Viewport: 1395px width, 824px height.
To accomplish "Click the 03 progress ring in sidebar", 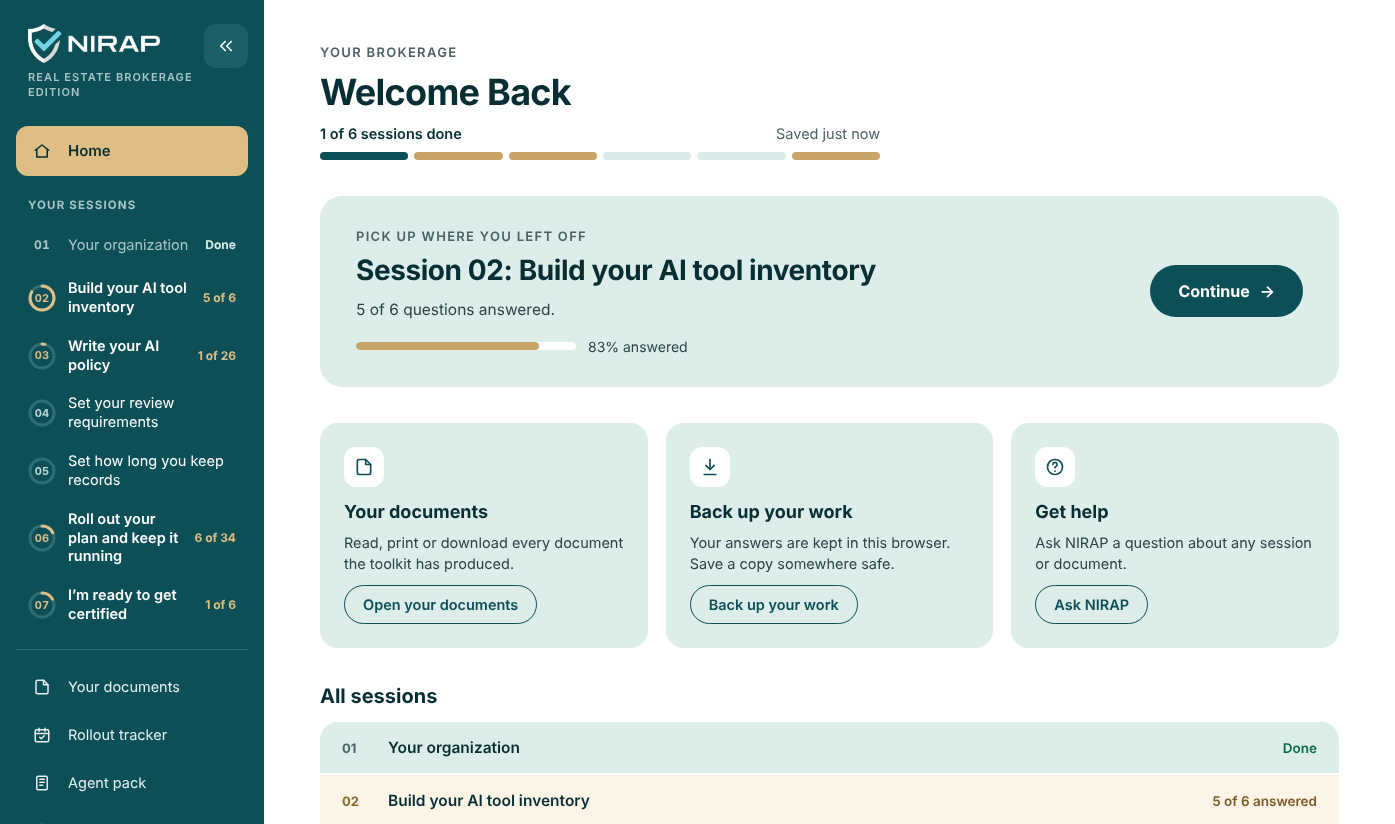I will tap(42, 355).
